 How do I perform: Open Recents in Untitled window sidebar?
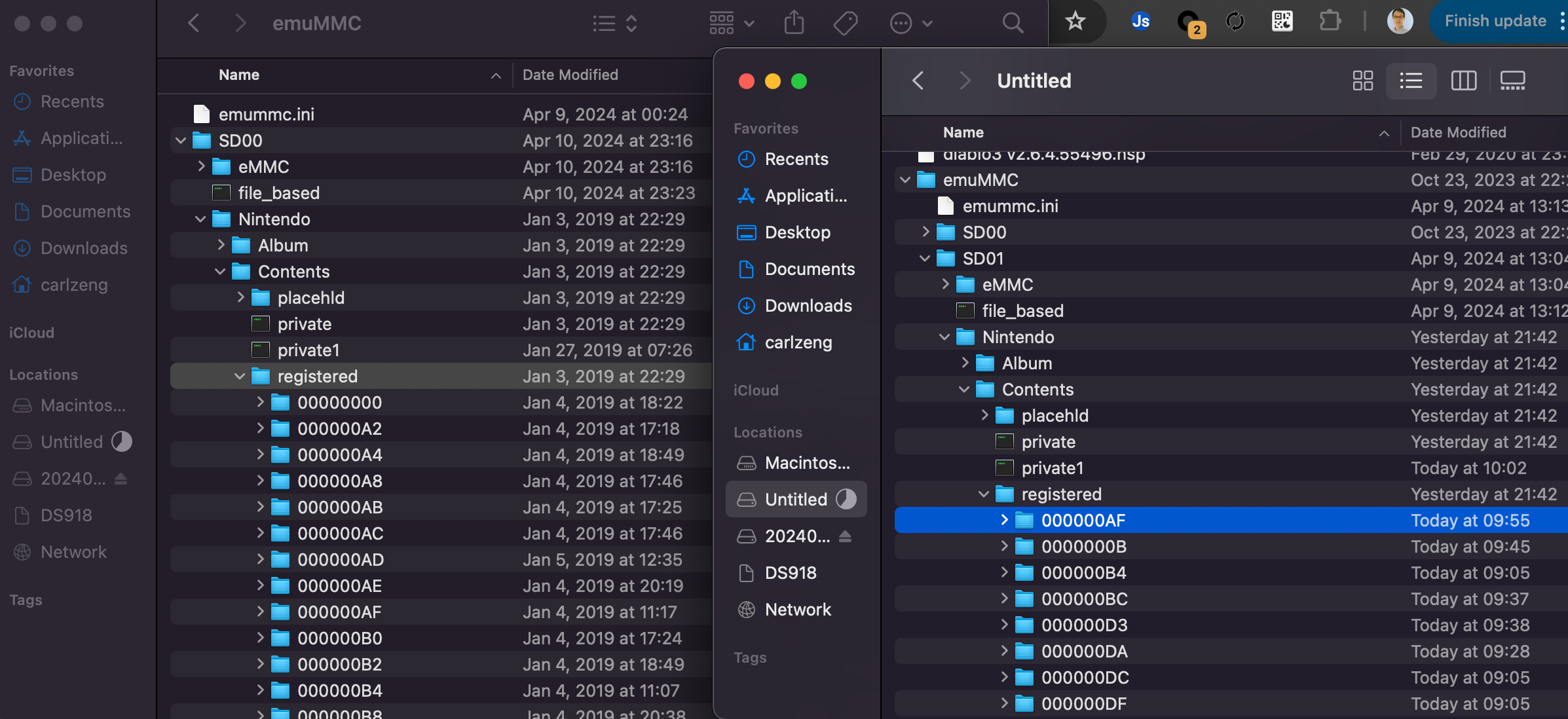pos(796,159)
